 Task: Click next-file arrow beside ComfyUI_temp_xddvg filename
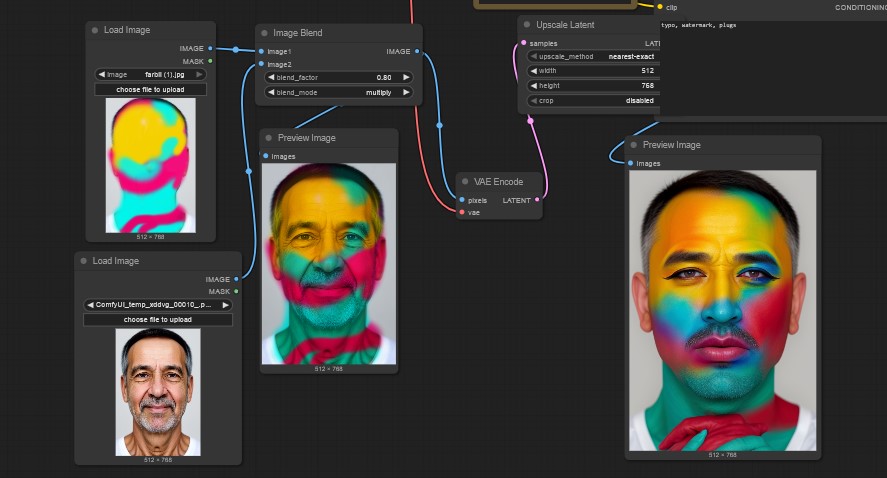click(x=226, y=305)
